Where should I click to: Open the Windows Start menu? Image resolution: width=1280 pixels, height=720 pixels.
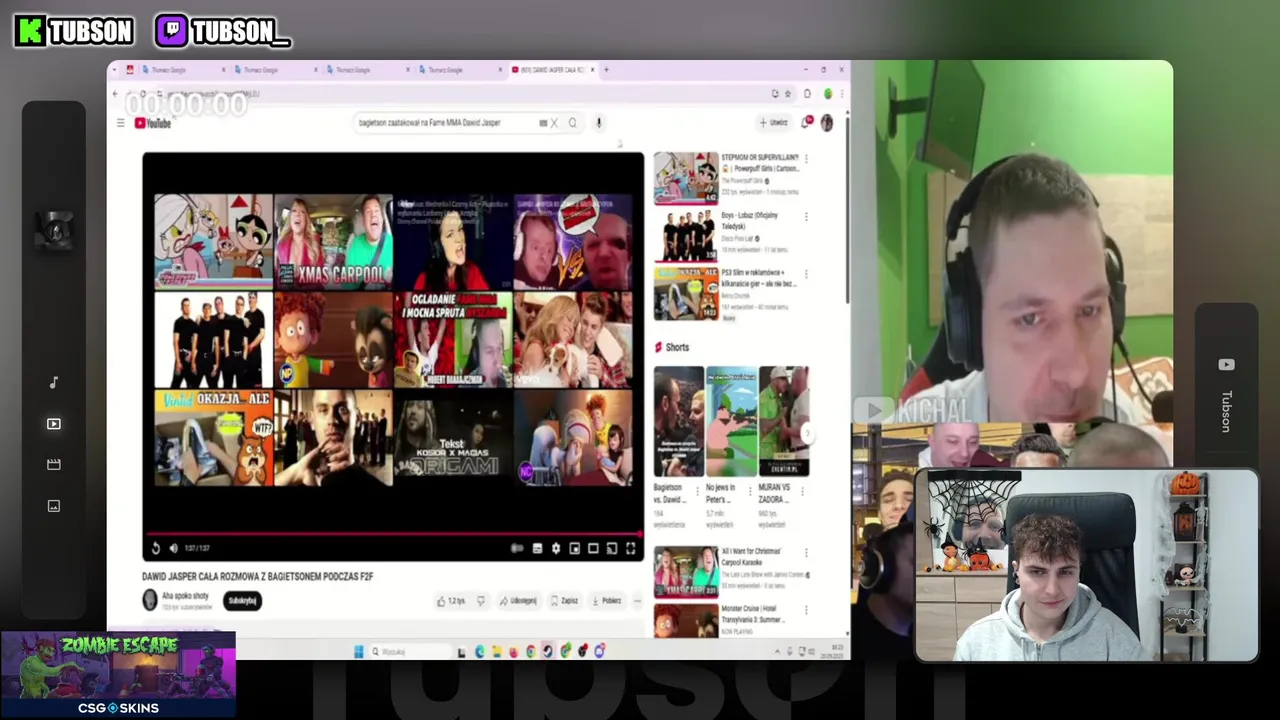[x=358, y=652]
